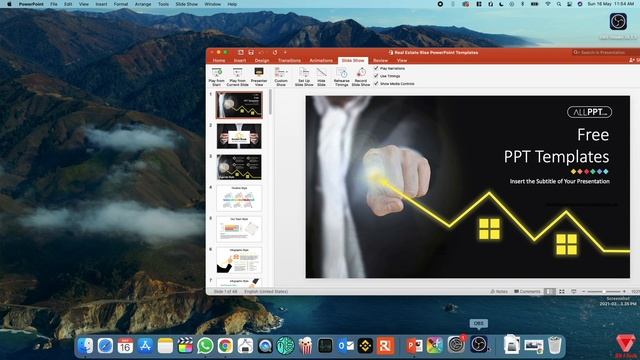Open the Edit menu
Screen dimensions: 640x360
coord(68,4)
